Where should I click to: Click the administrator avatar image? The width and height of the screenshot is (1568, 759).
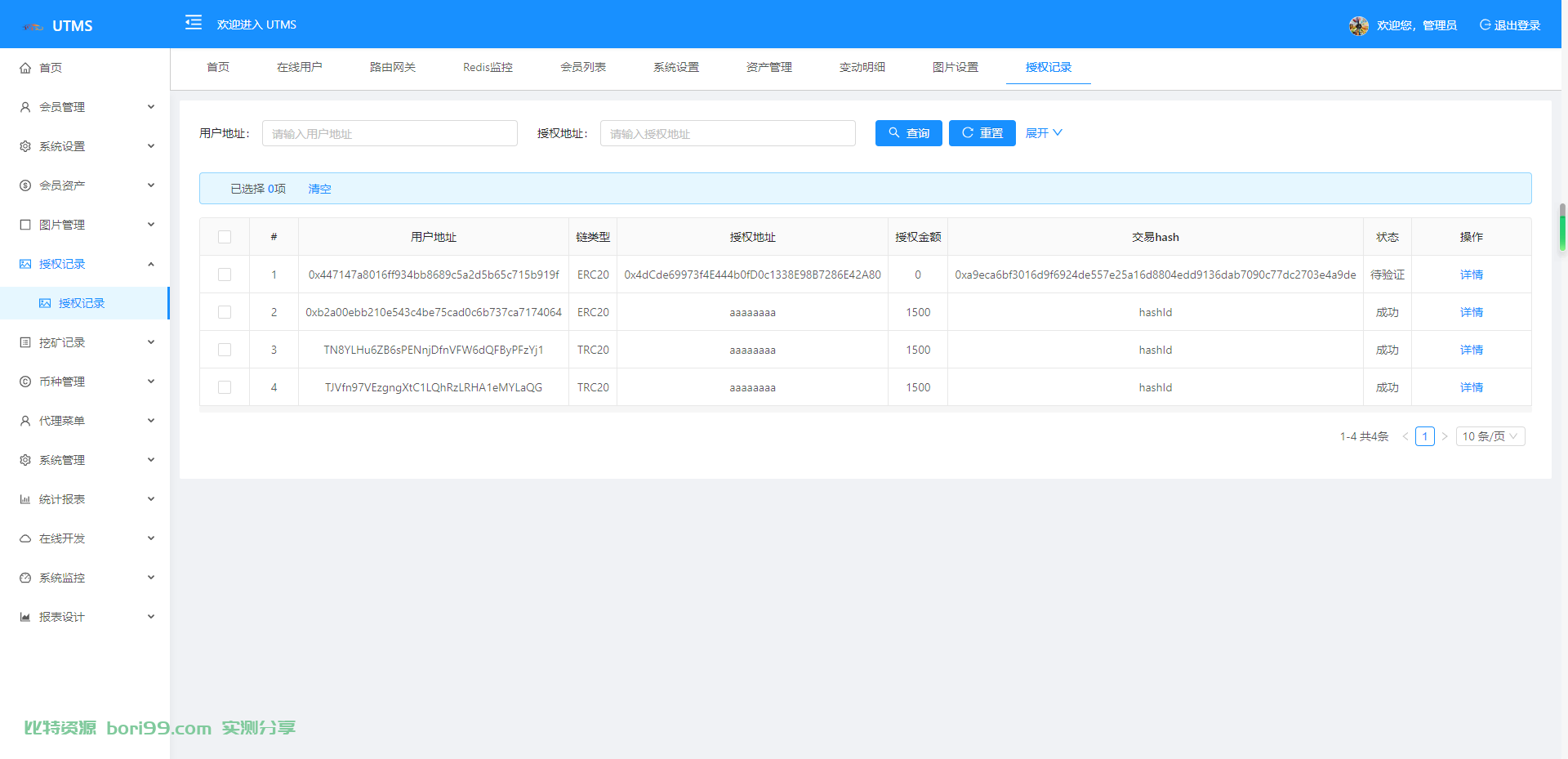click(x=1359, y=26)
